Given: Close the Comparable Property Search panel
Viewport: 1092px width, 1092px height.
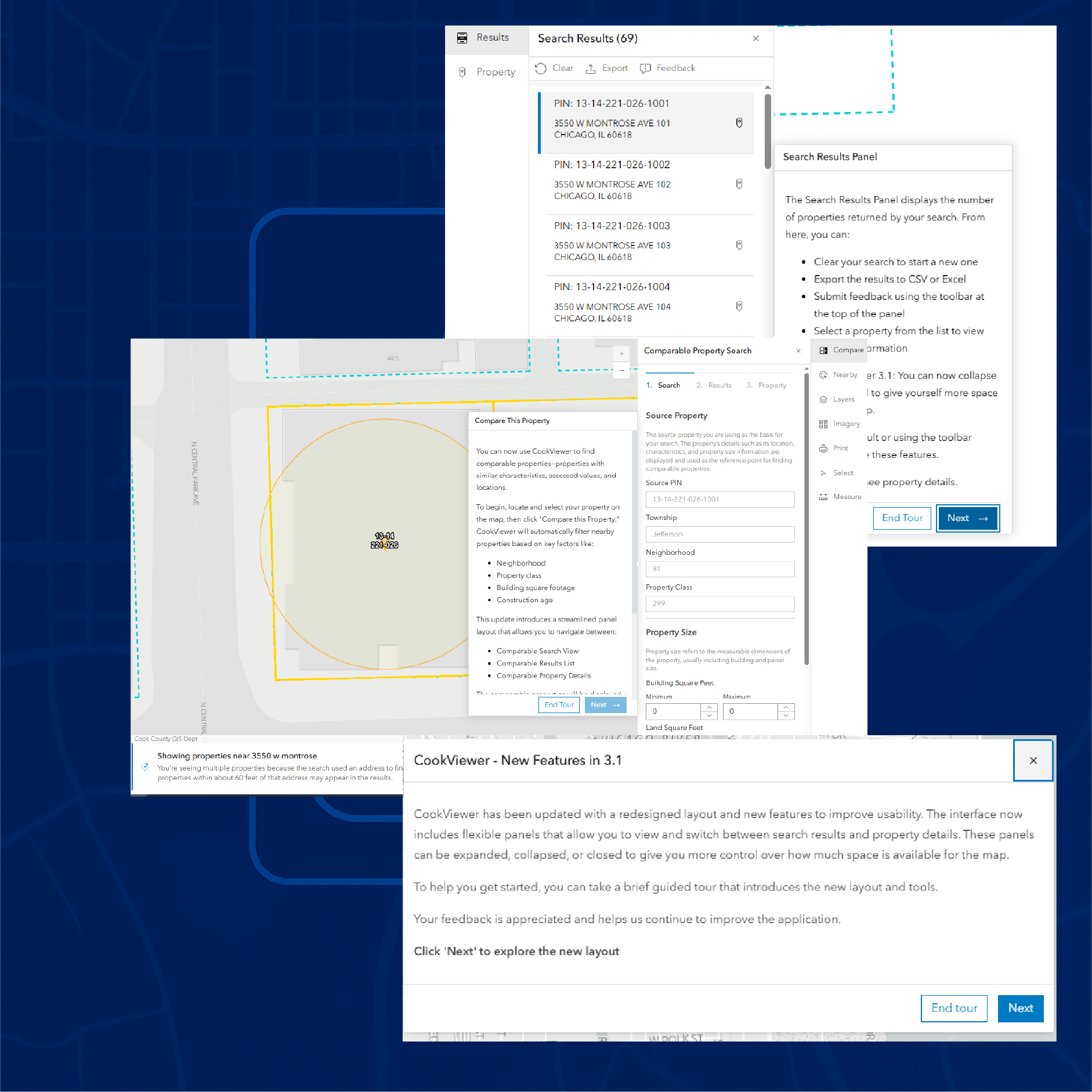Looking at the screenshot, I should click(x=798, y=351).
